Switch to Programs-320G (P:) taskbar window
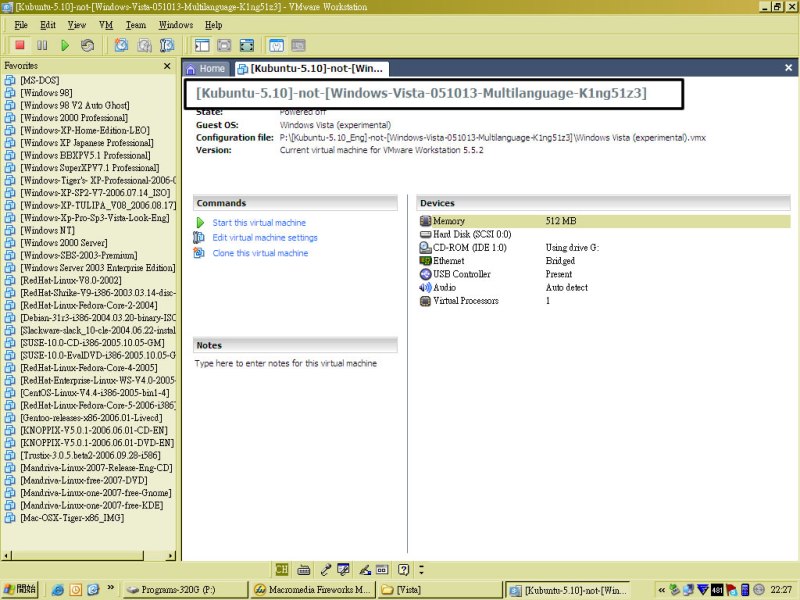Image resolution: width=800 pixels, height=600 pixels. coord(185,590)
